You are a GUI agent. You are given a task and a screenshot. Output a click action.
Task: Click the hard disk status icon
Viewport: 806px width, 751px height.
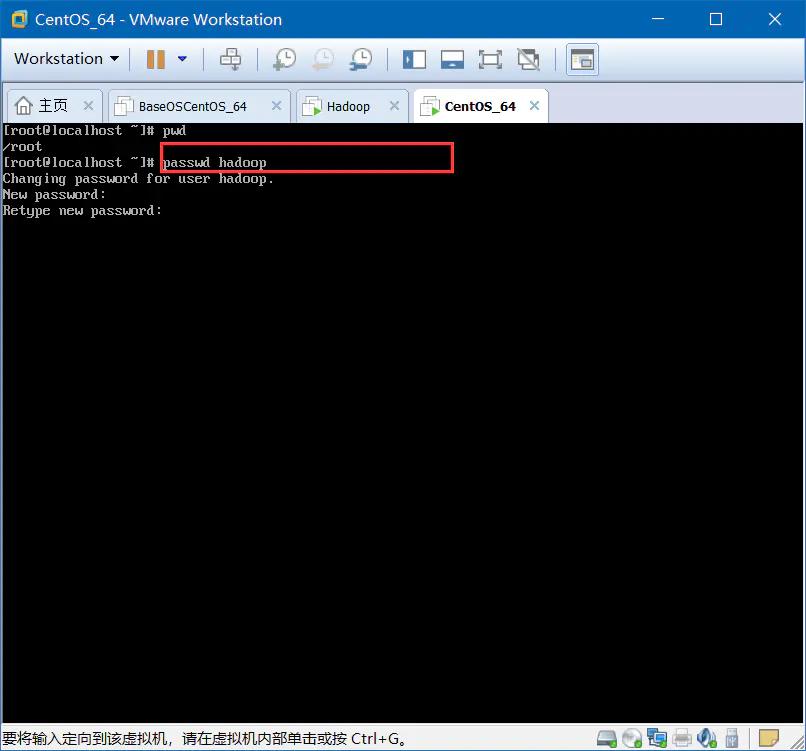click(607, 739)
